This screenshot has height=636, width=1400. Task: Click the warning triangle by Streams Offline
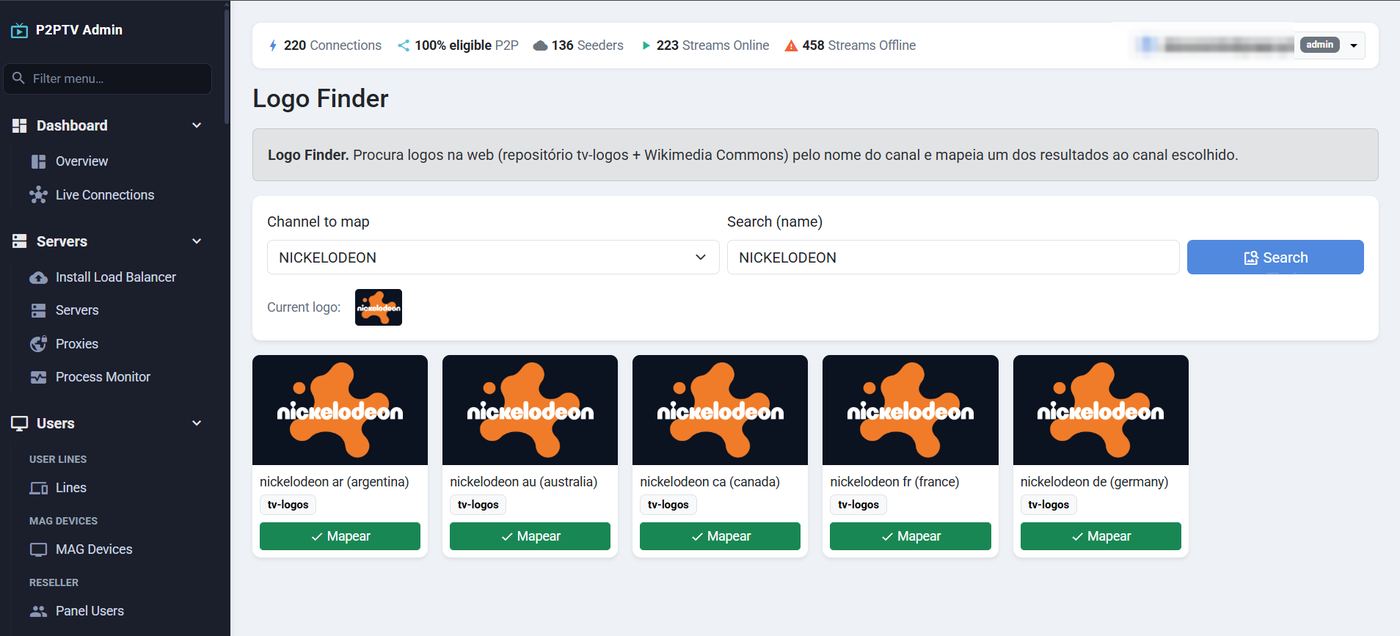click(791, 45)
